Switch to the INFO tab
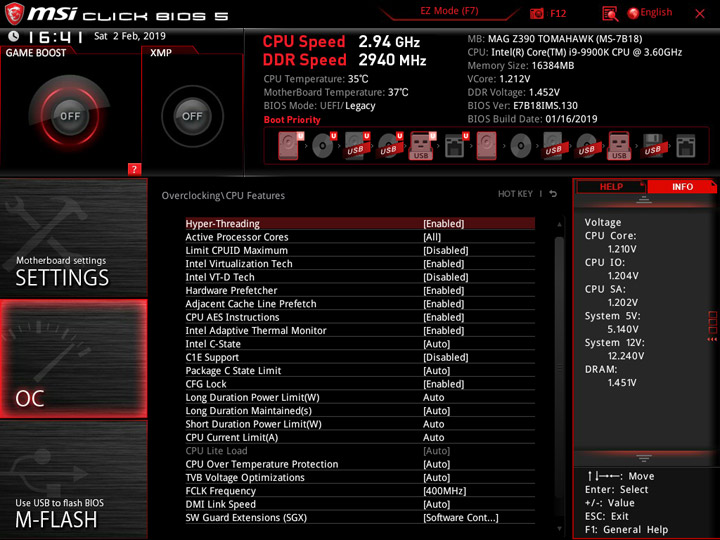This screenshot has height=540, width=720. [682, 186]
